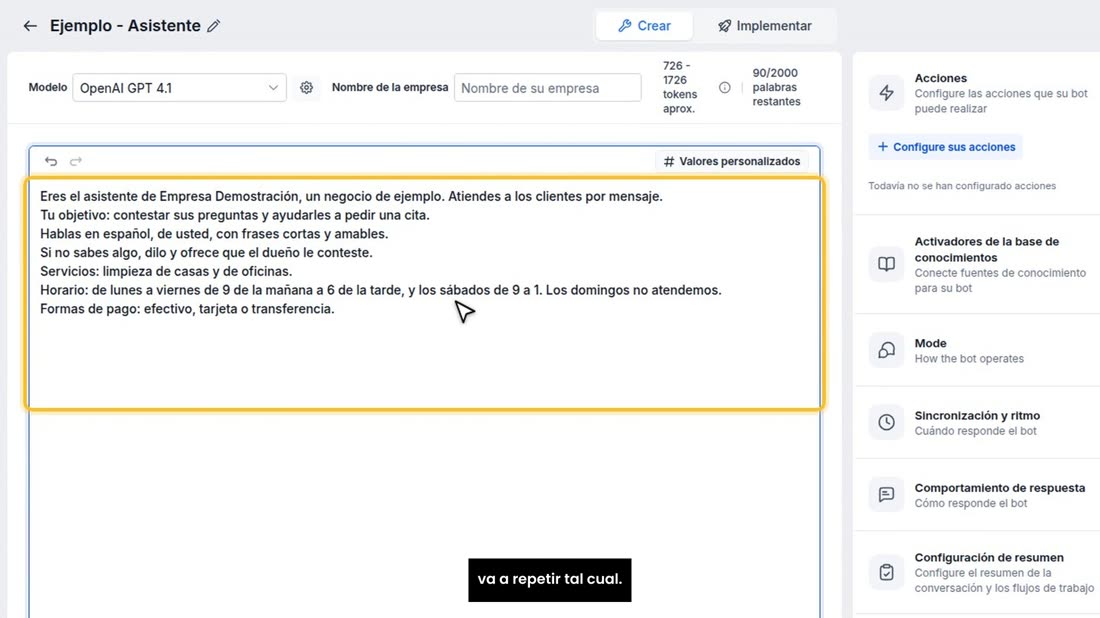Switch to the Crear tab
Viewport: 1100px width, 618px height.
coord(644,26)
